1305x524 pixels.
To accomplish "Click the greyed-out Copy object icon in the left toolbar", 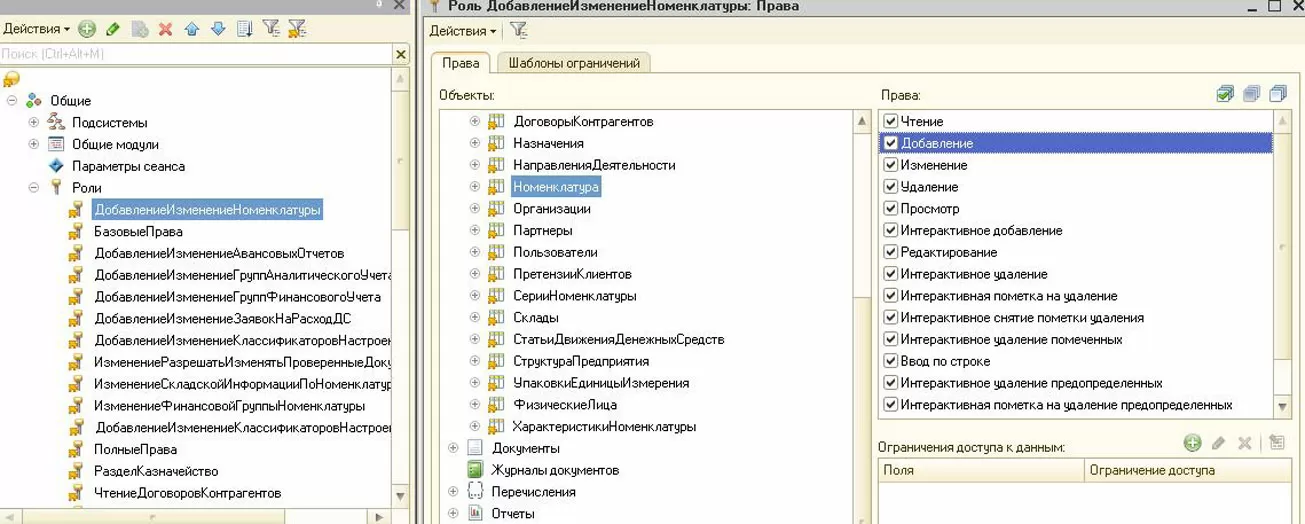I will (x=140, y=29).
